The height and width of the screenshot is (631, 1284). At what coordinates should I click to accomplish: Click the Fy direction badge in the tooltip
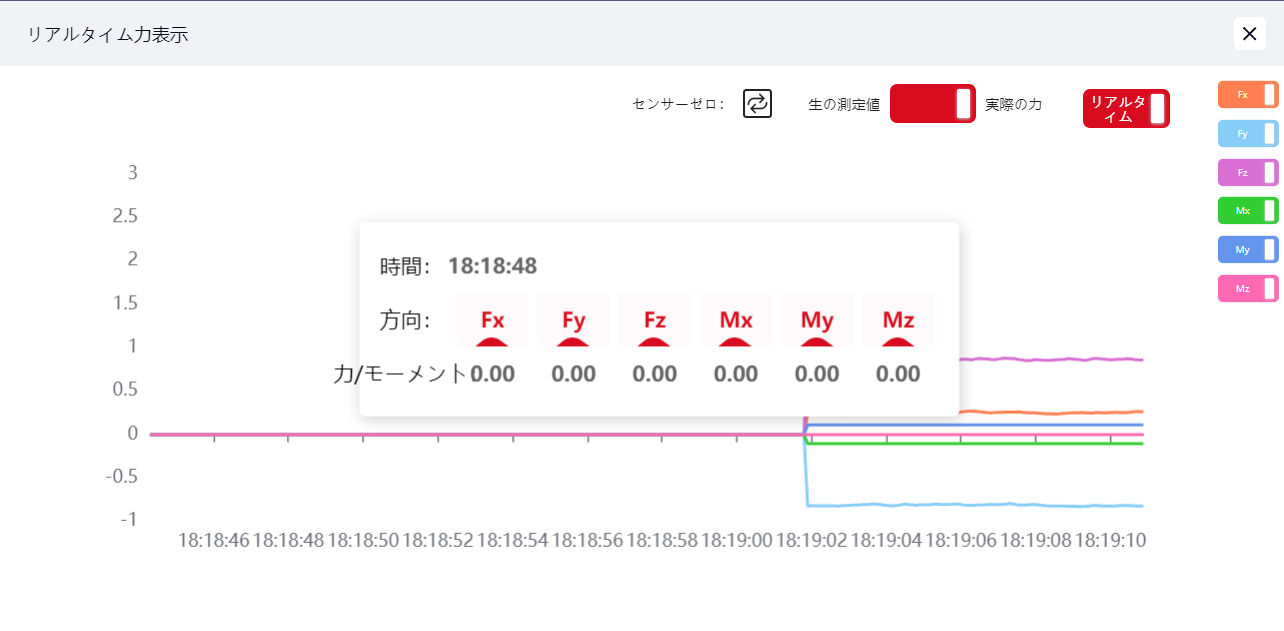(x=573, y=320)
